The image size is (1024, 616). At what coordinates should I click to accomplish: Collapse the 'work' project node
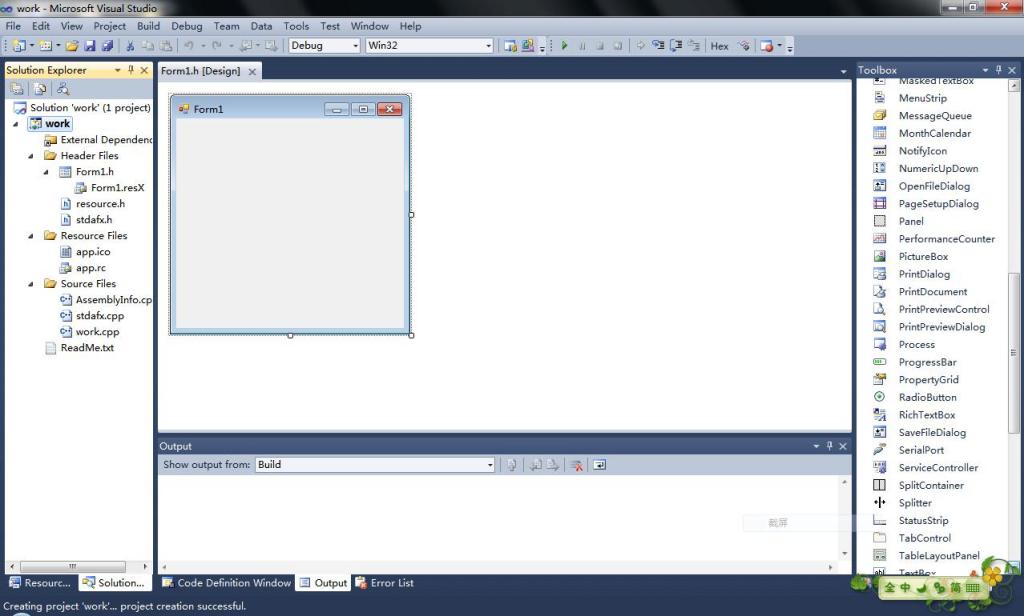pyautogui.click(x=16, y=123)
